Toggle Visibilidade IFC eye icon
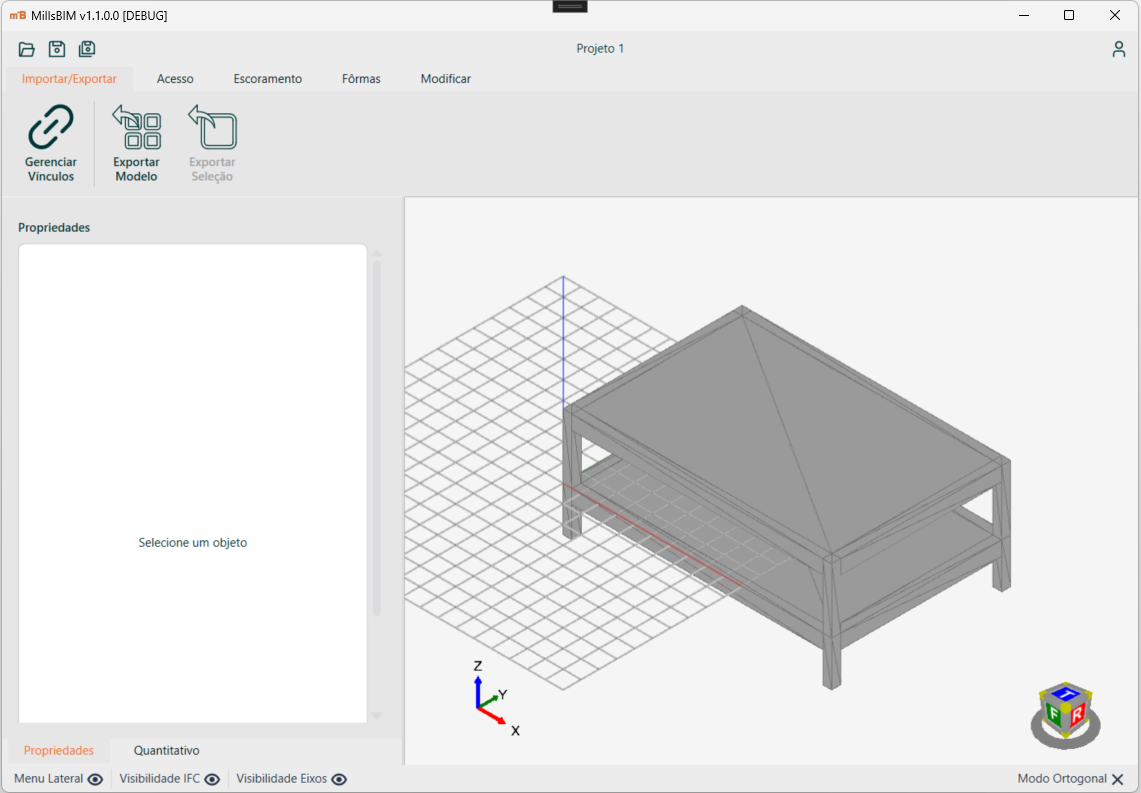1141x793 pixels. tap(212, 779)
